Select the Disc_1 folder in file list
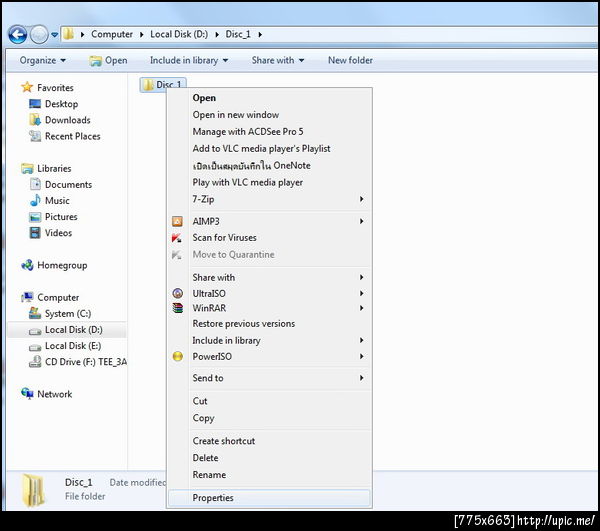This screenshot has height=531, width=600. click(163, 85)
